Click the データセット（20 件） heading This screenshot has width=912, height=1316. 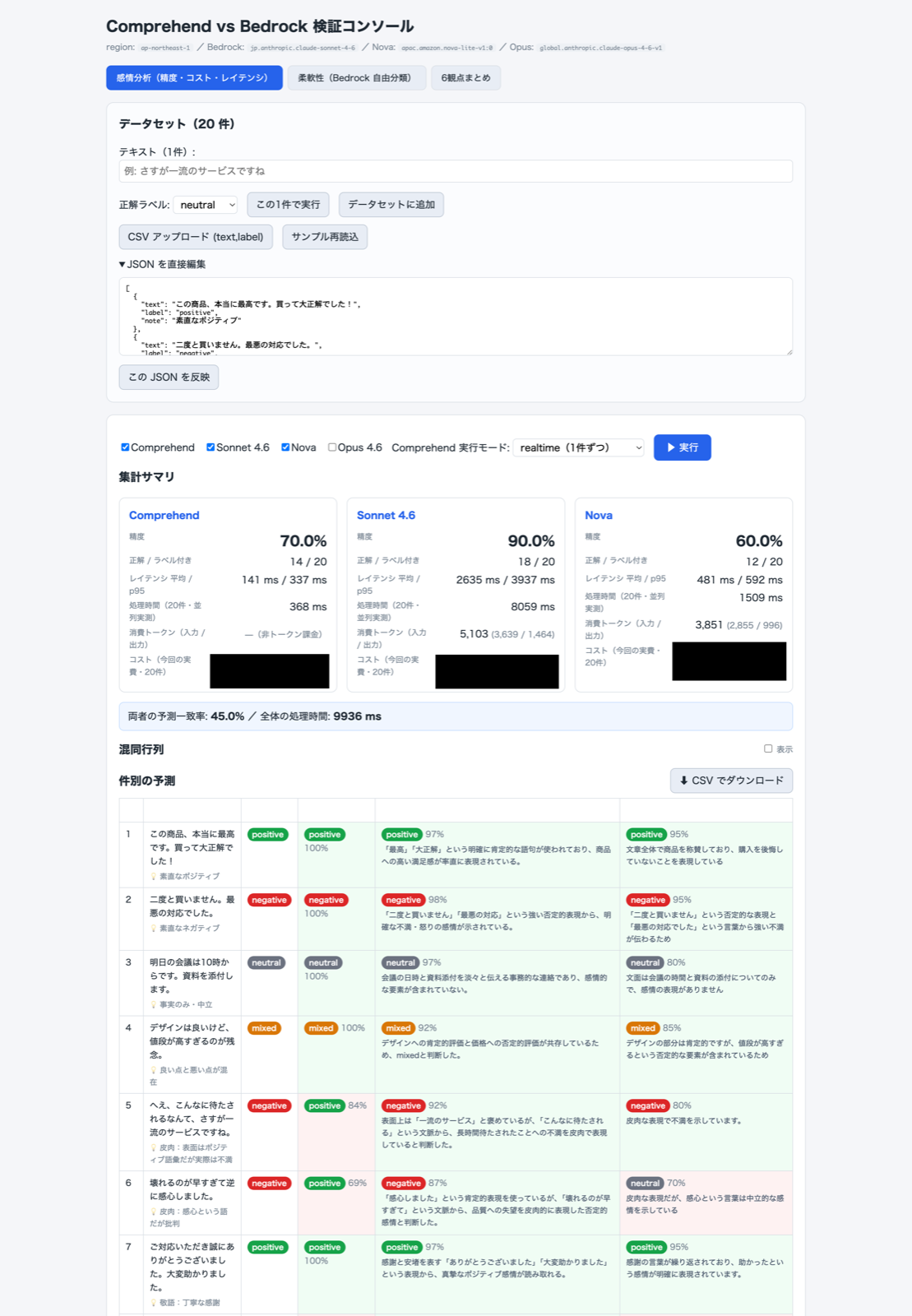pos(177,124)
